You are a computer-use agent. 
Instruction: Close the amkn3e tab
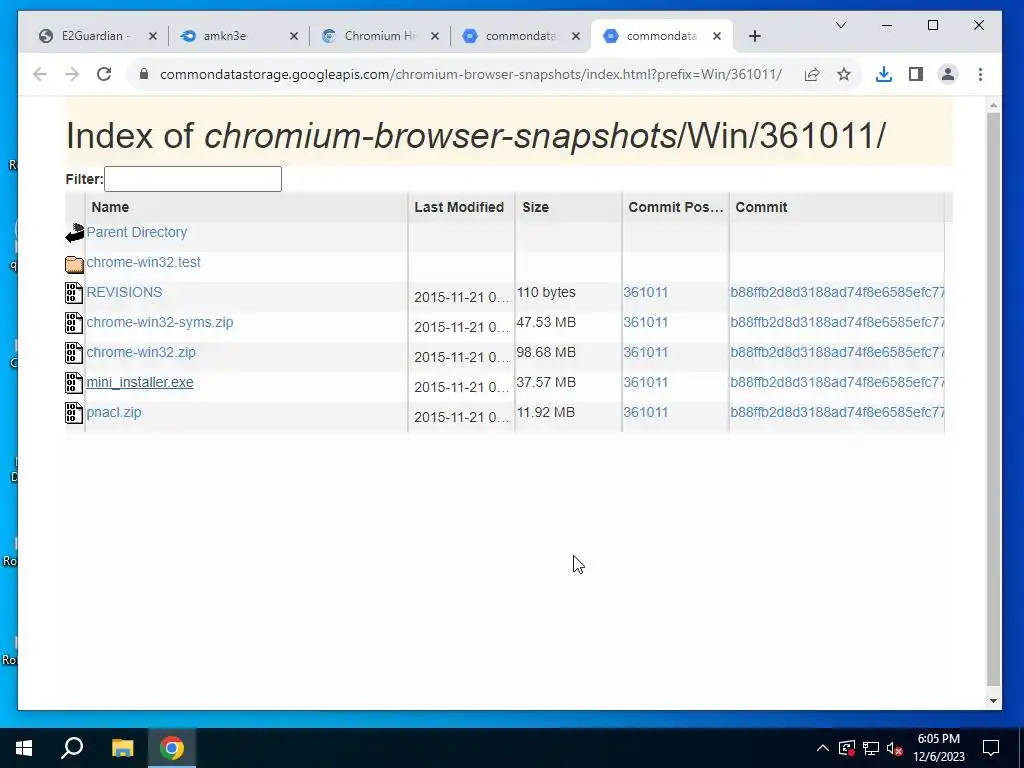tap(294, 36)
